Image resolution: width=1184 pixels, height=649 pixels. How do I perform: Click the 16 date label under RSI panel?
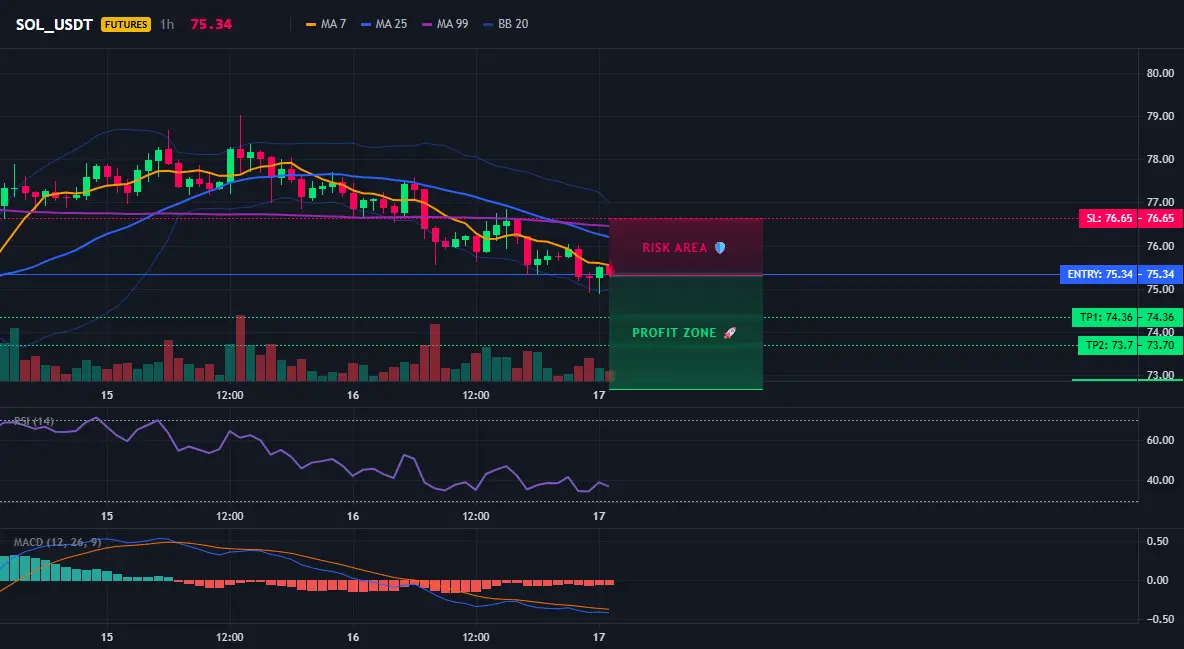[x=353, y=516]
